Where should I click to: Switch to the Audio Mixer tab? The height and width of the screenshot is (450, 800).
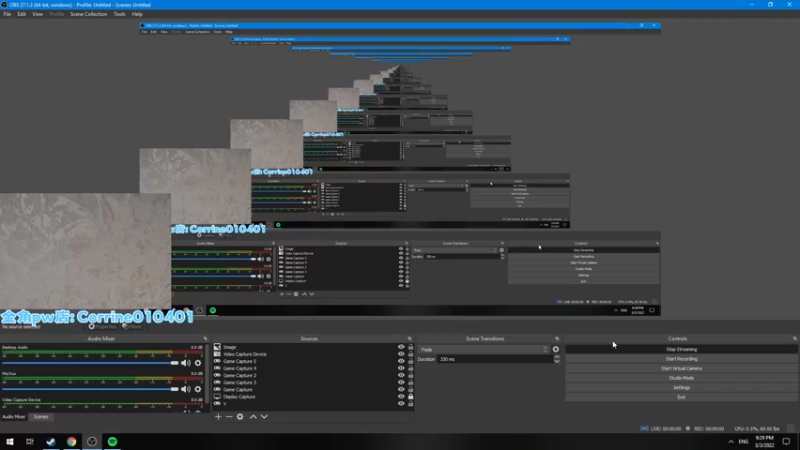tap(14, 417)
